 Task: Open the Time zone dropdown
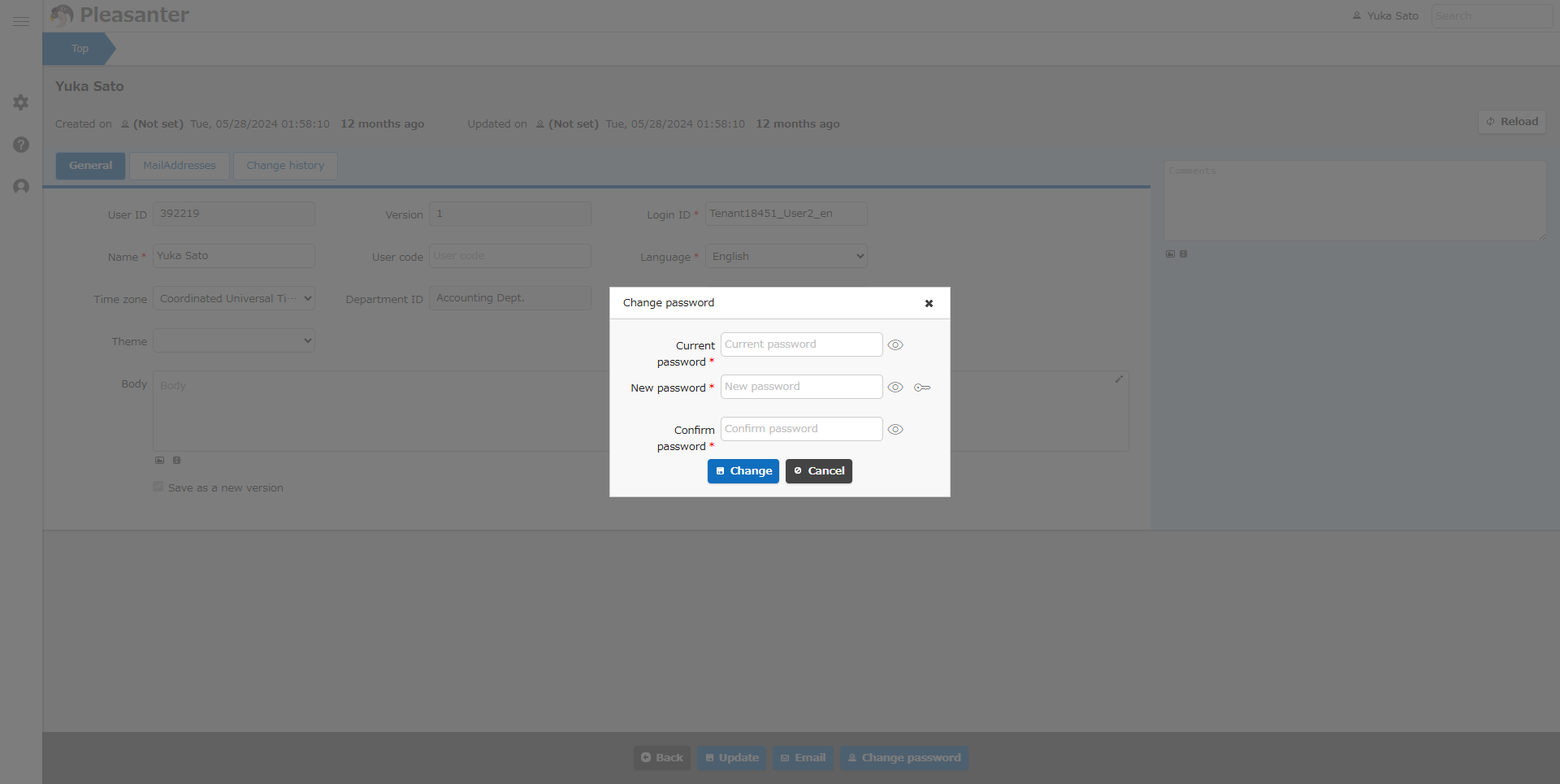[234, 298]
